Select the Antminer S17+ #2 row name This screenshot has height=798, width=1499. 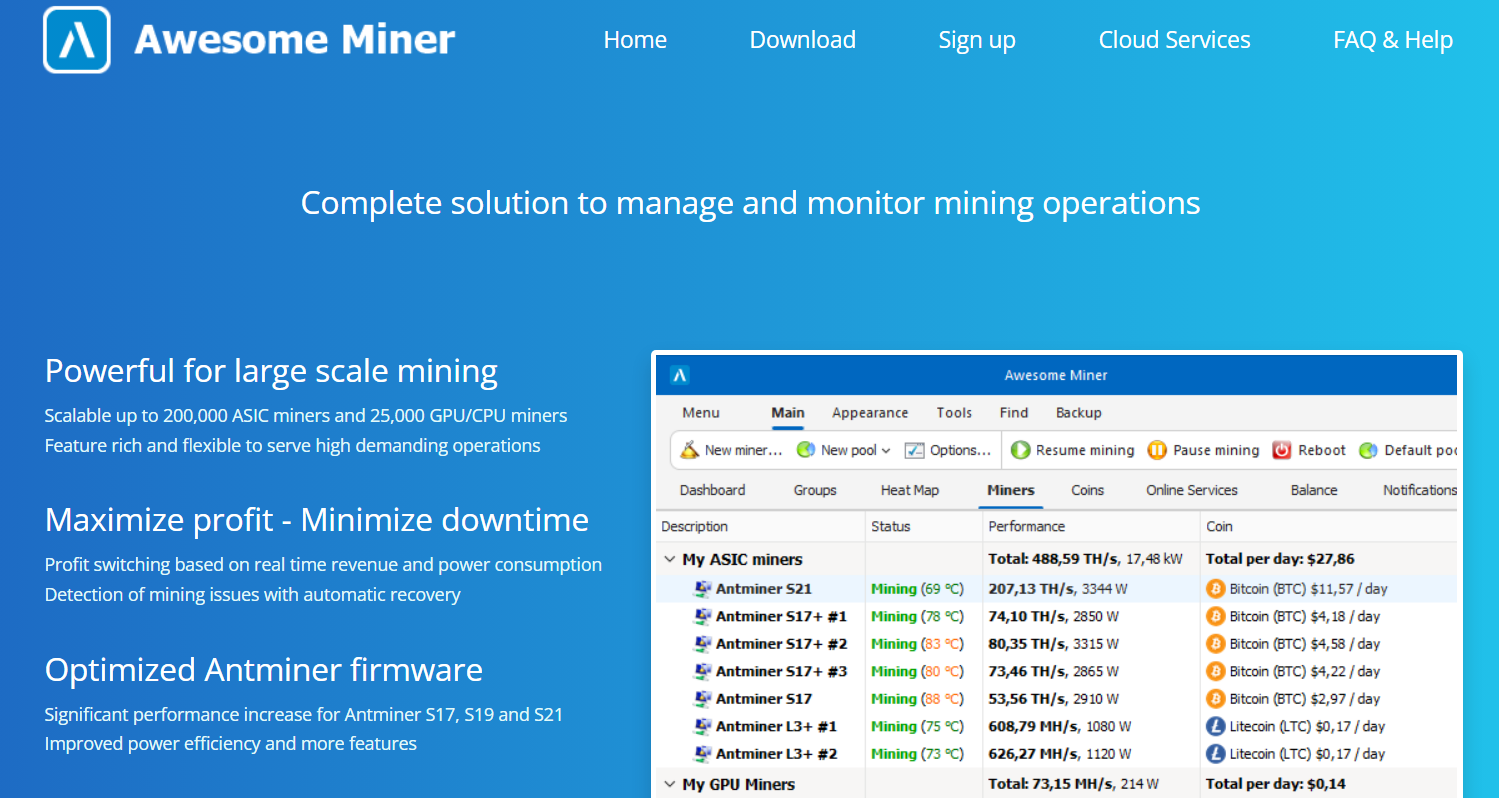[x=782, y=644]
